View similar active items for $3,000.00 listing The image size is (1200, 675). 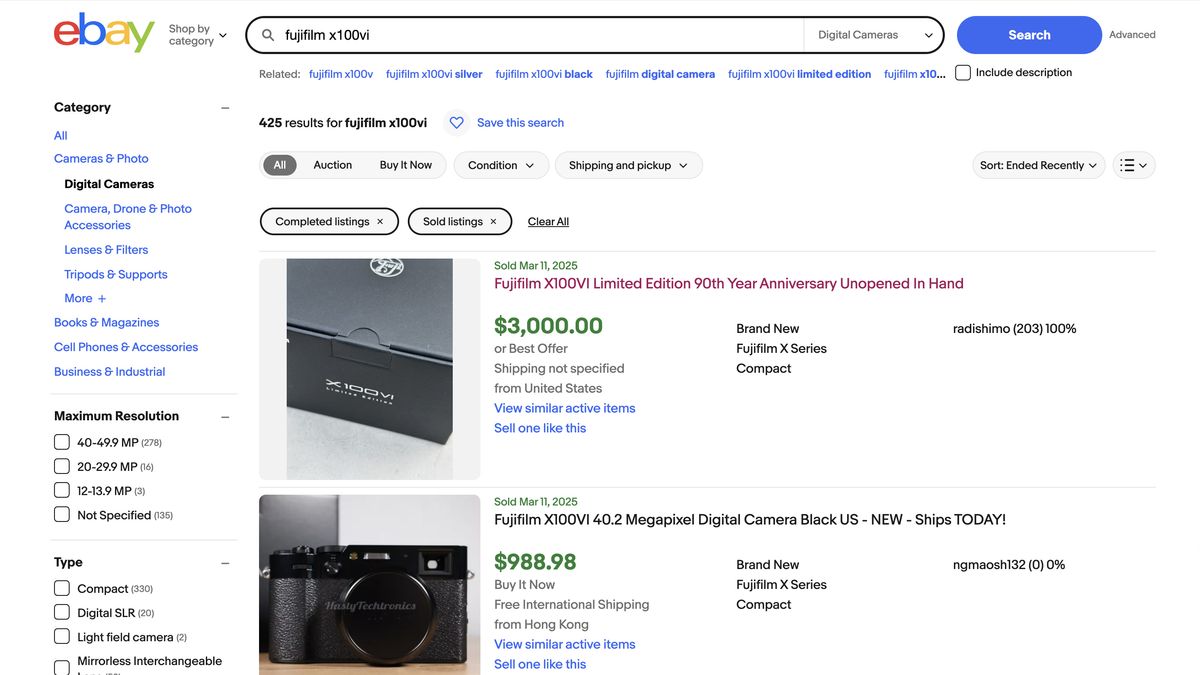(565, 409)
